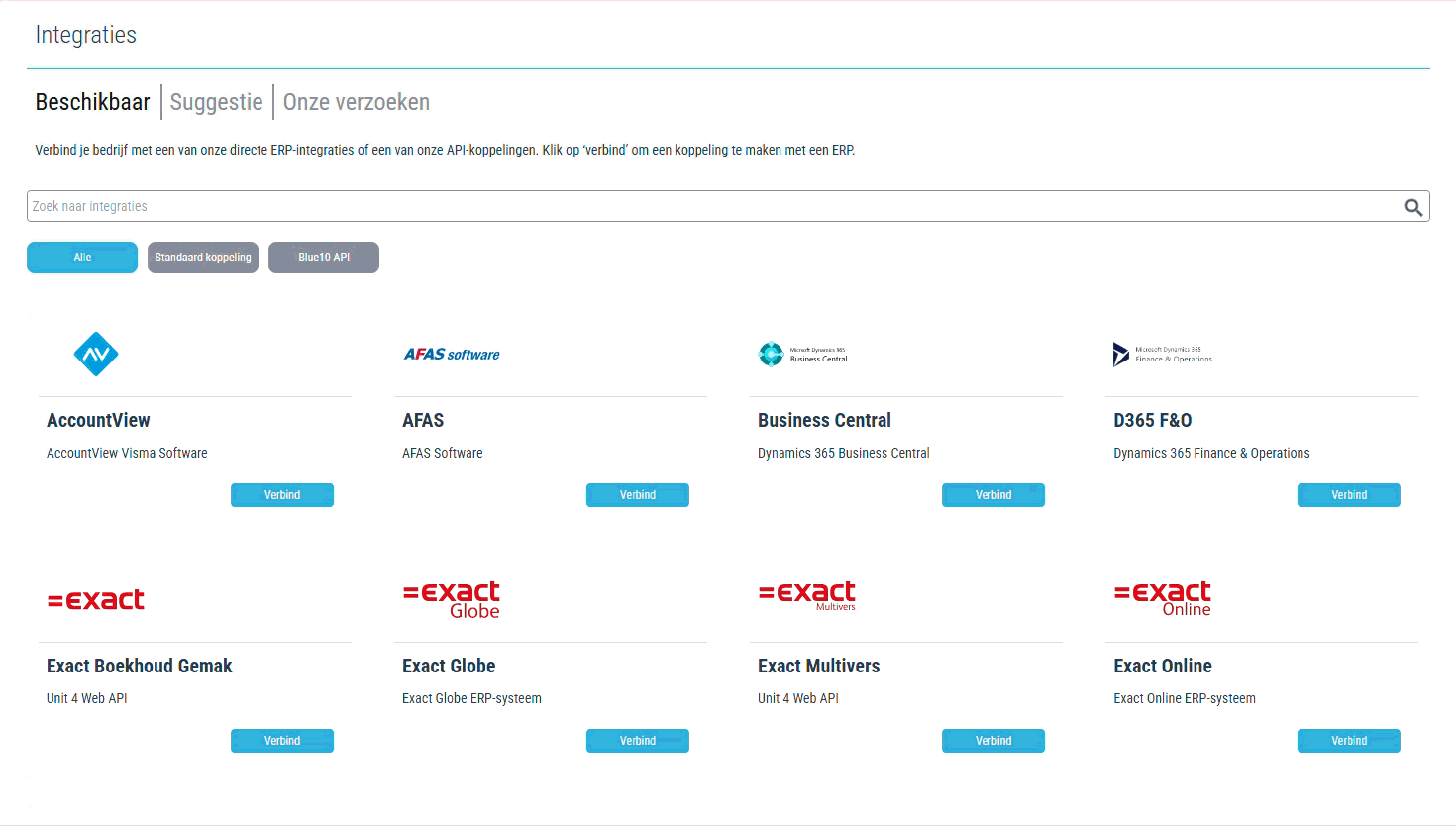Click the Exact Online logo
Viewport: 1456px width, 826px height.
coord(1163,598)
